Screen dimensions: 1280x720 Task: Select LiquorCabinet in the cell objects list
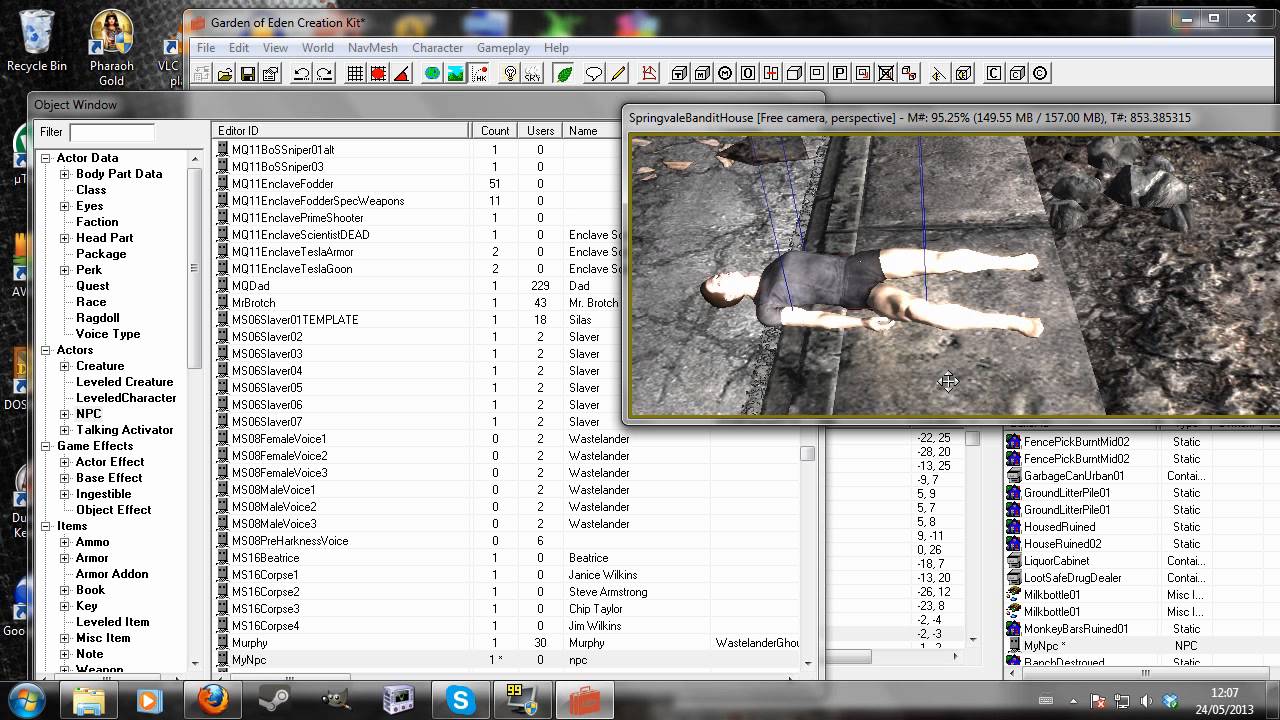click(x=1056, y=561)
